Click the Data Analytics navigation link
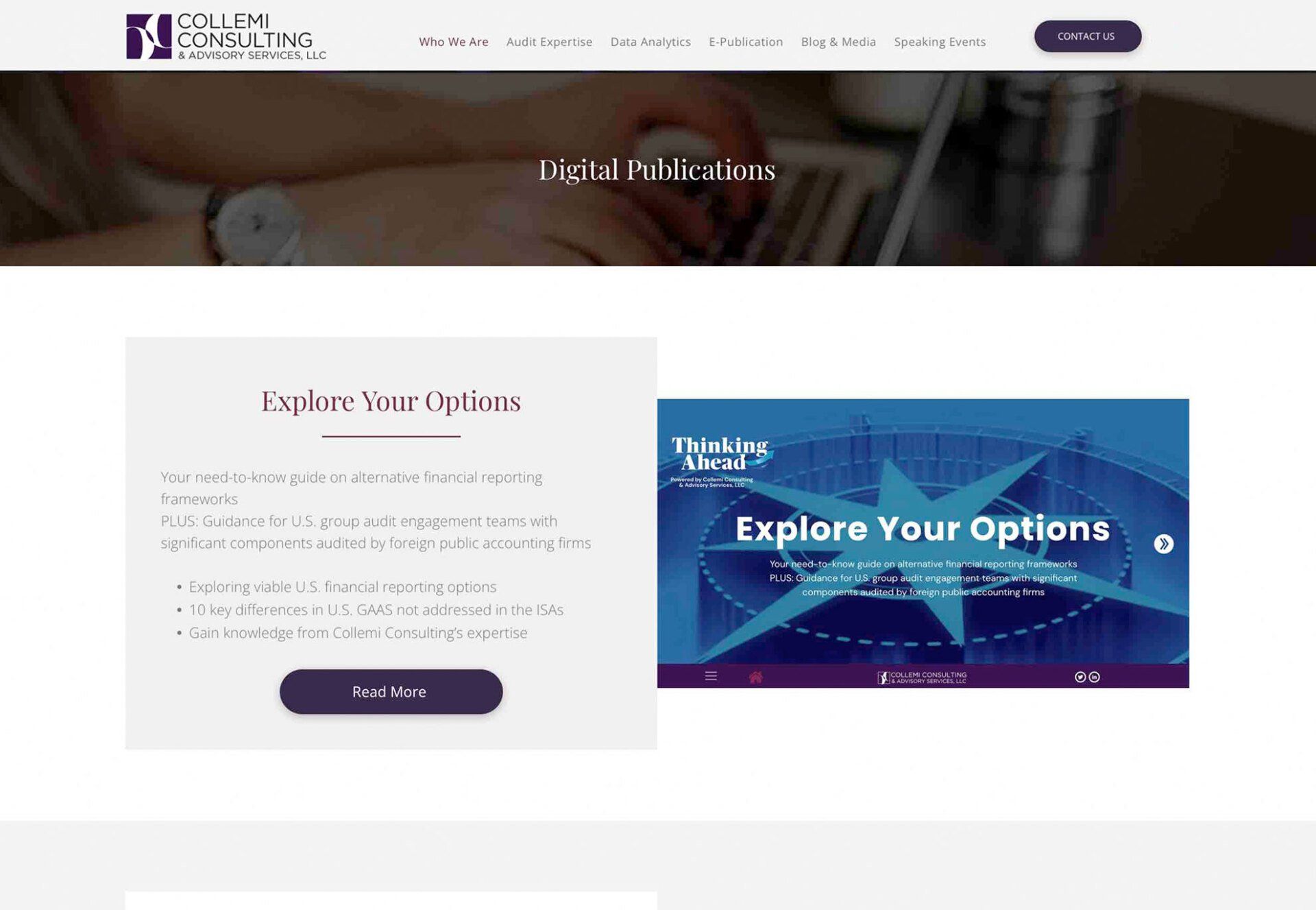This screenshot has width=1316, height=910. tap(651, 41)
